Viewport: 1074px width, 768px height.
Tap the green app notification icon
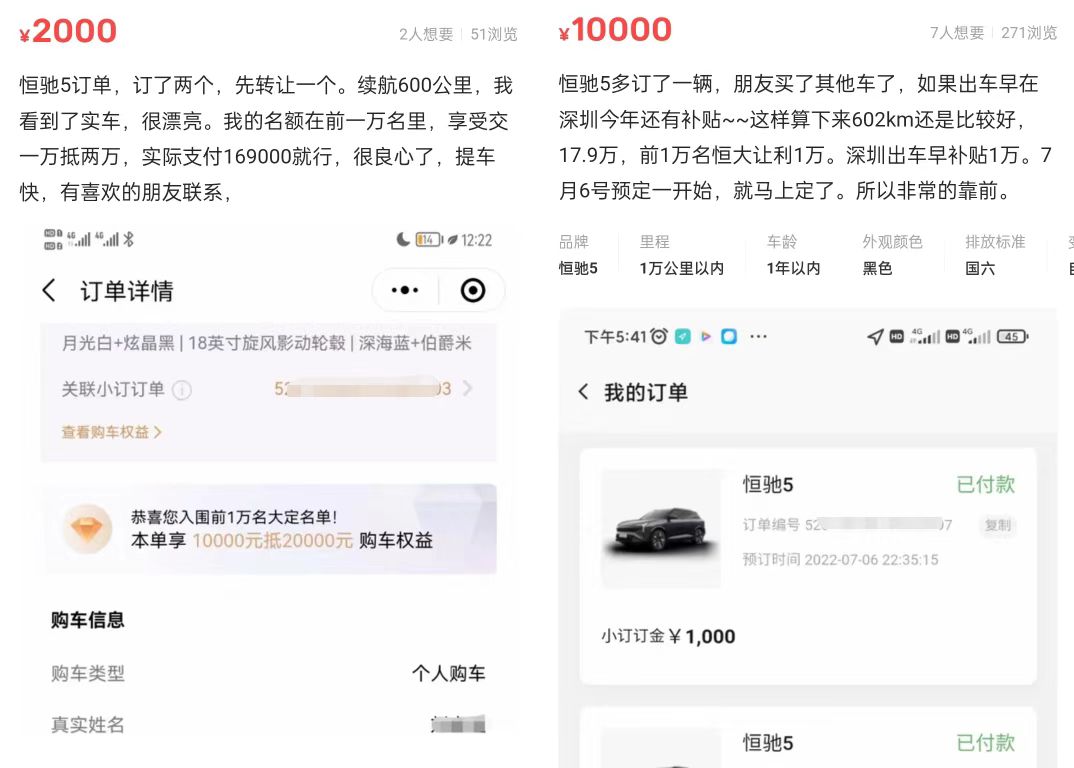click(683, 336)
